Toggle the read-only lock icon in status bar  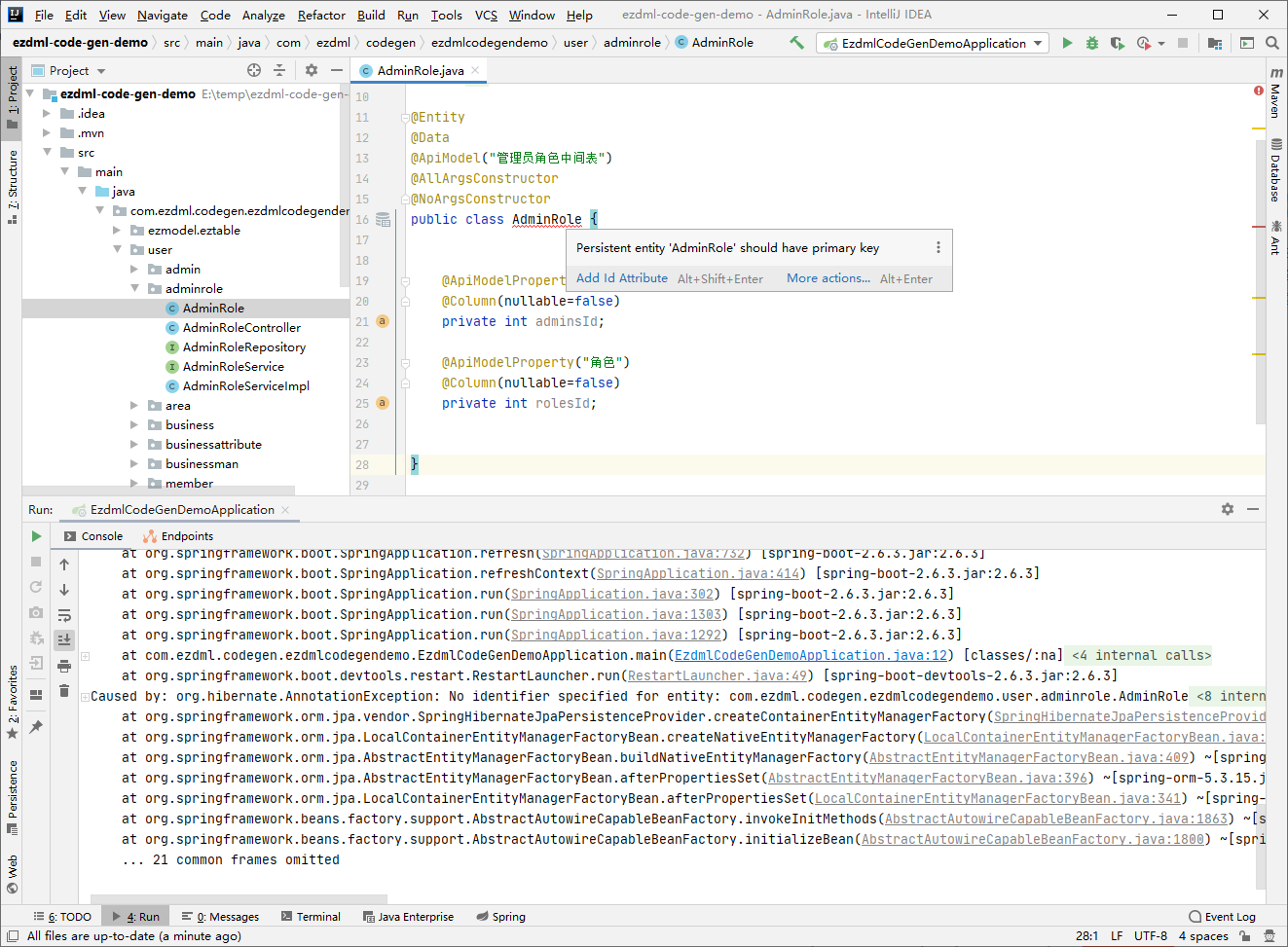[1245, 936]
